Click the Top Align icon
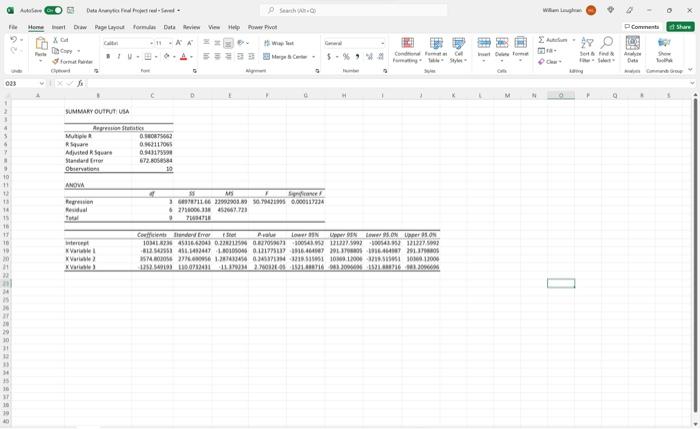Image resolution: width=700 pixels, height=429 pixels. (x=206, y=43)
